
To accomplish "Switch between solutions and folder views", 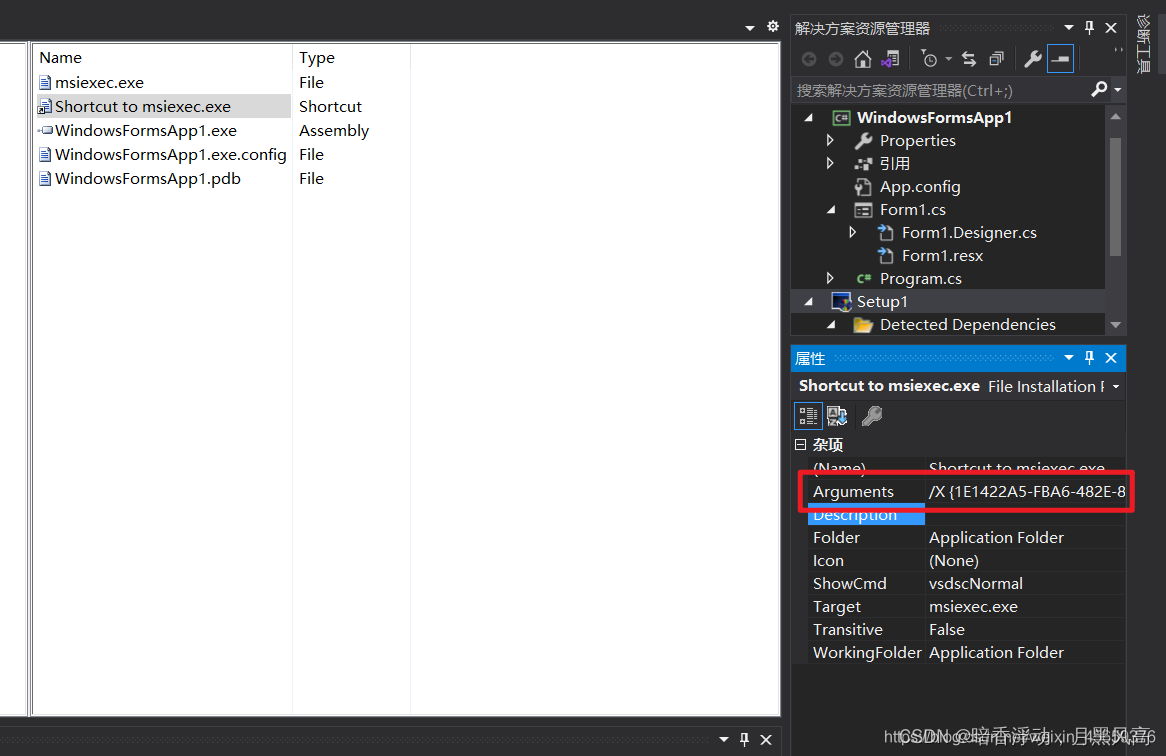I will 890,59.
